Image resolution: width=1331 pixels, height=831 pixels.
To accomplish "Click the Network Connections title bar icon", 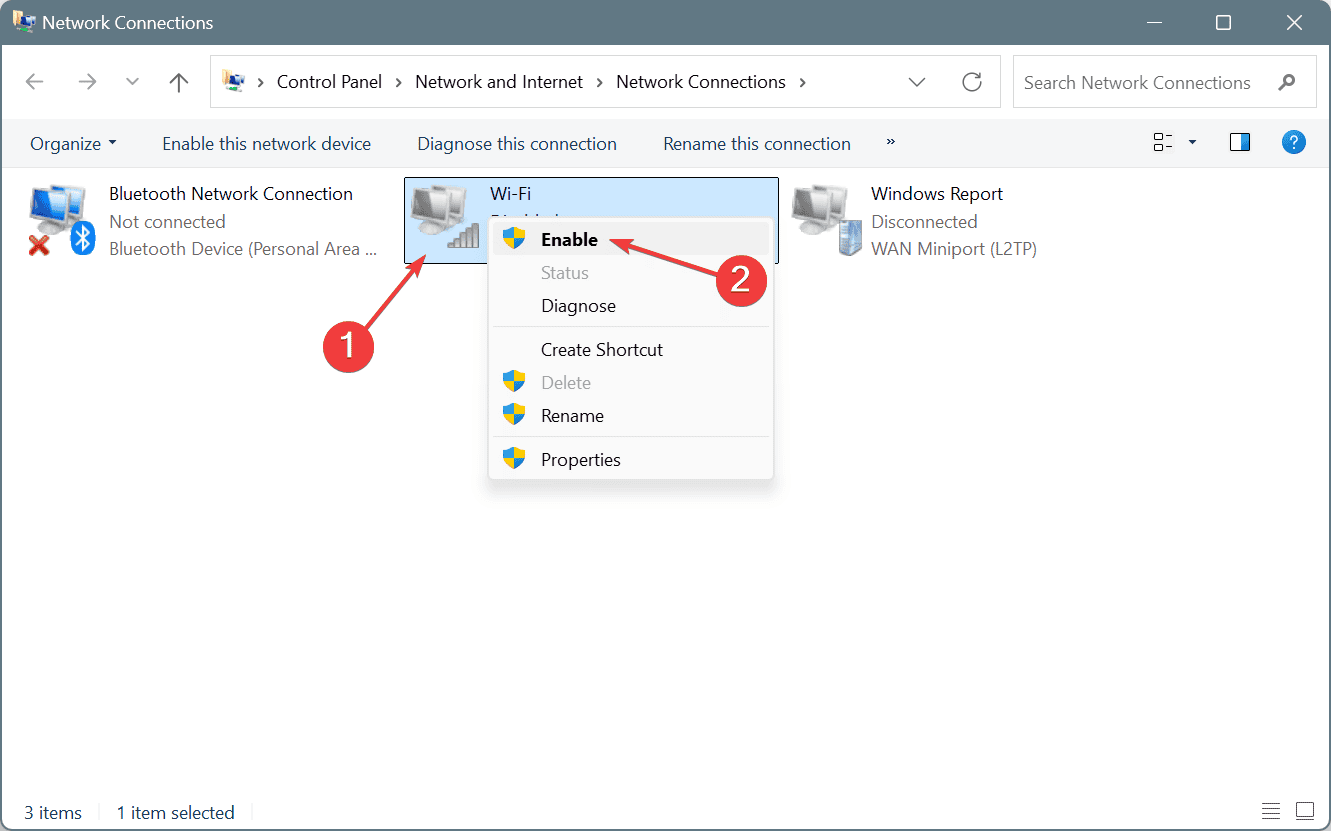I will (x=24, y=21).
